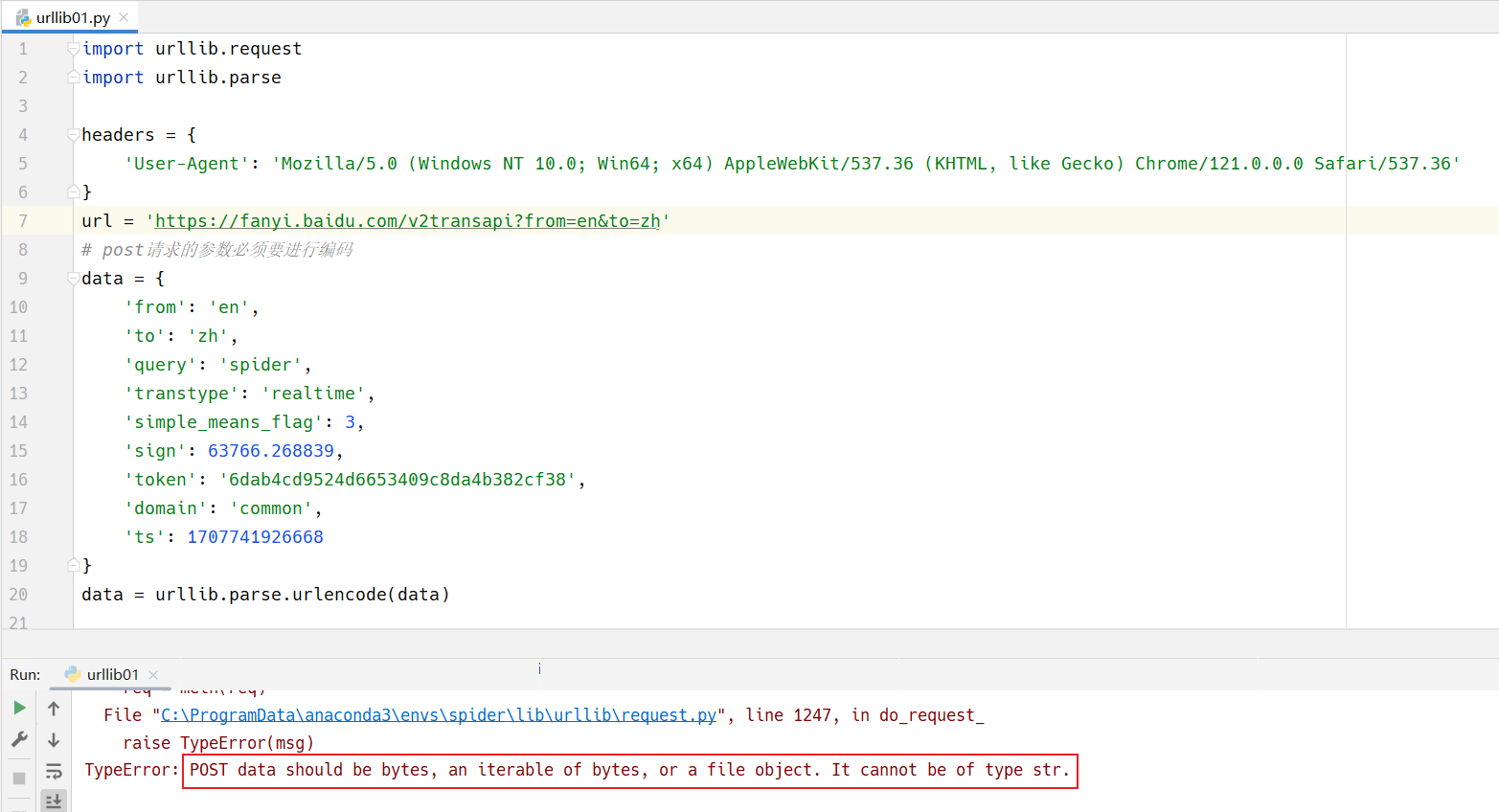
Task: Click the data fold end marker at line 19
Action: (73, 565)
